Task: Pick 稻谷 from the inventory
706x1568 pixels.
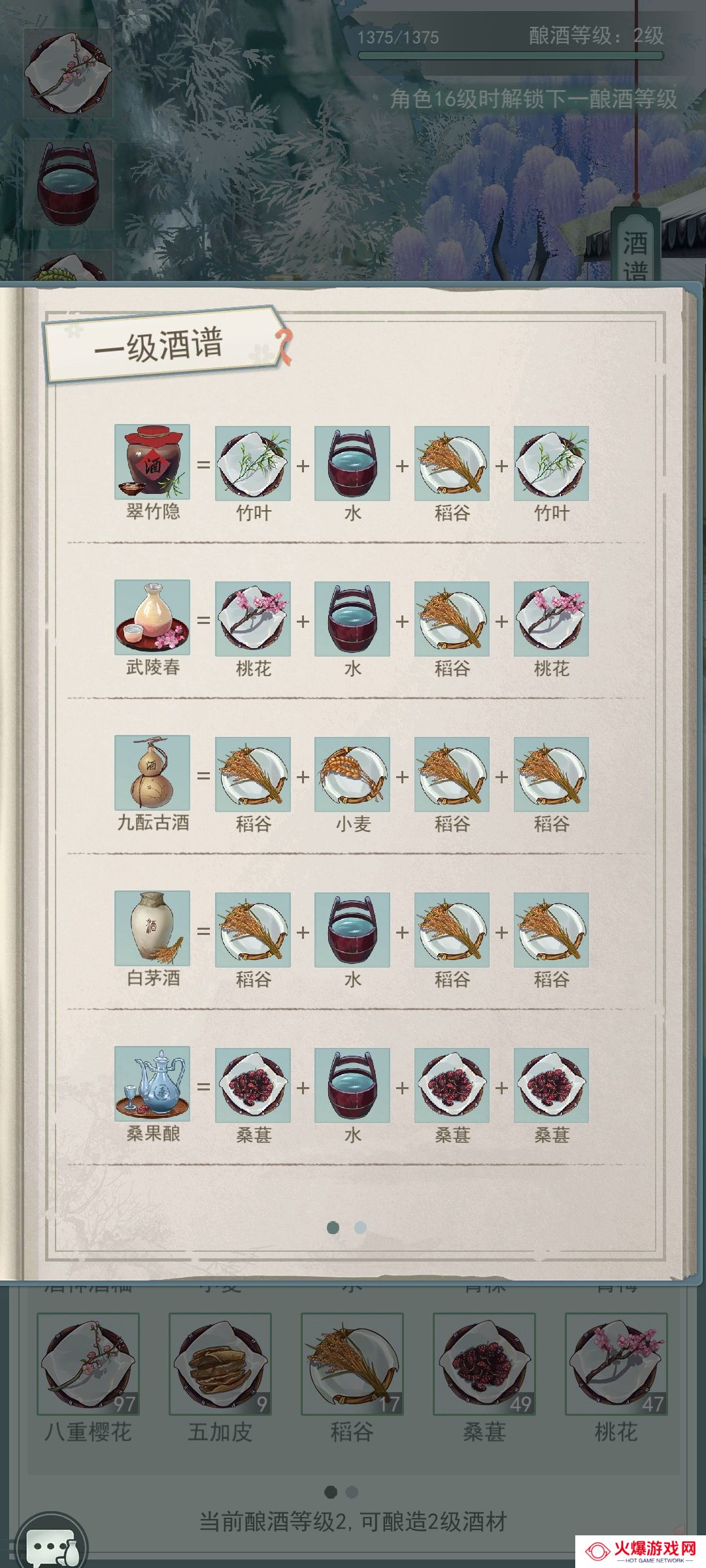Action: (352, 1365)
